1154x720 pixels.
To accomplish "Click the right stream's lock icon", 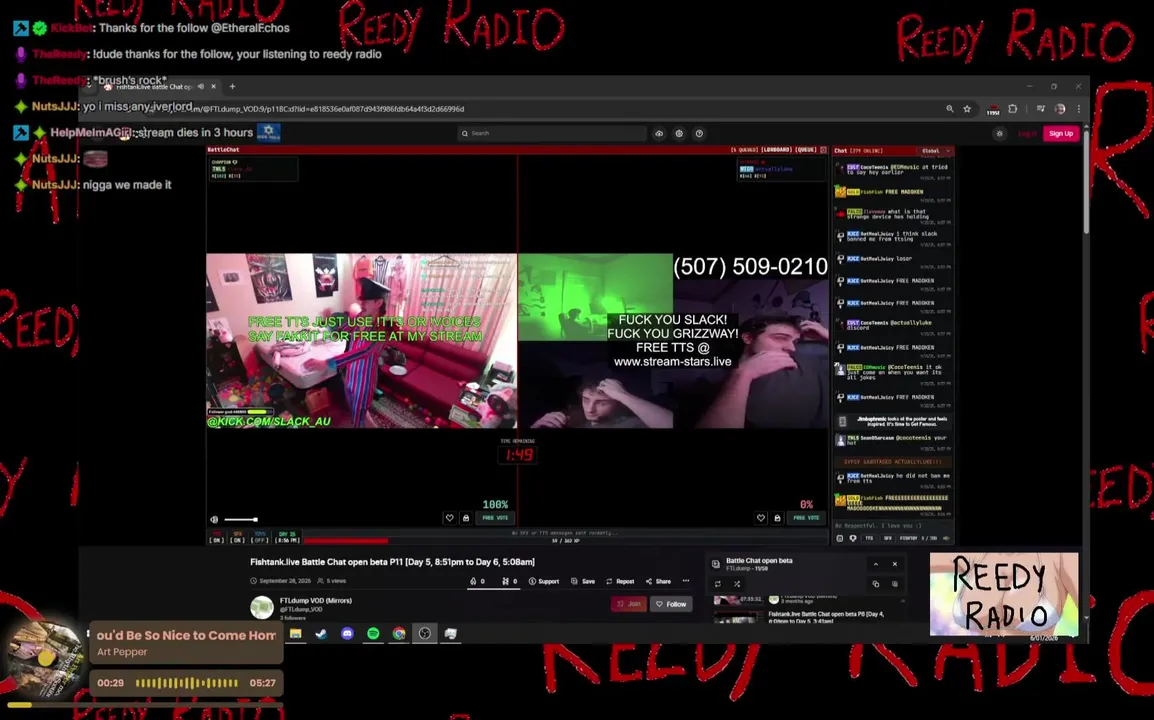I will tap(777, 518).
